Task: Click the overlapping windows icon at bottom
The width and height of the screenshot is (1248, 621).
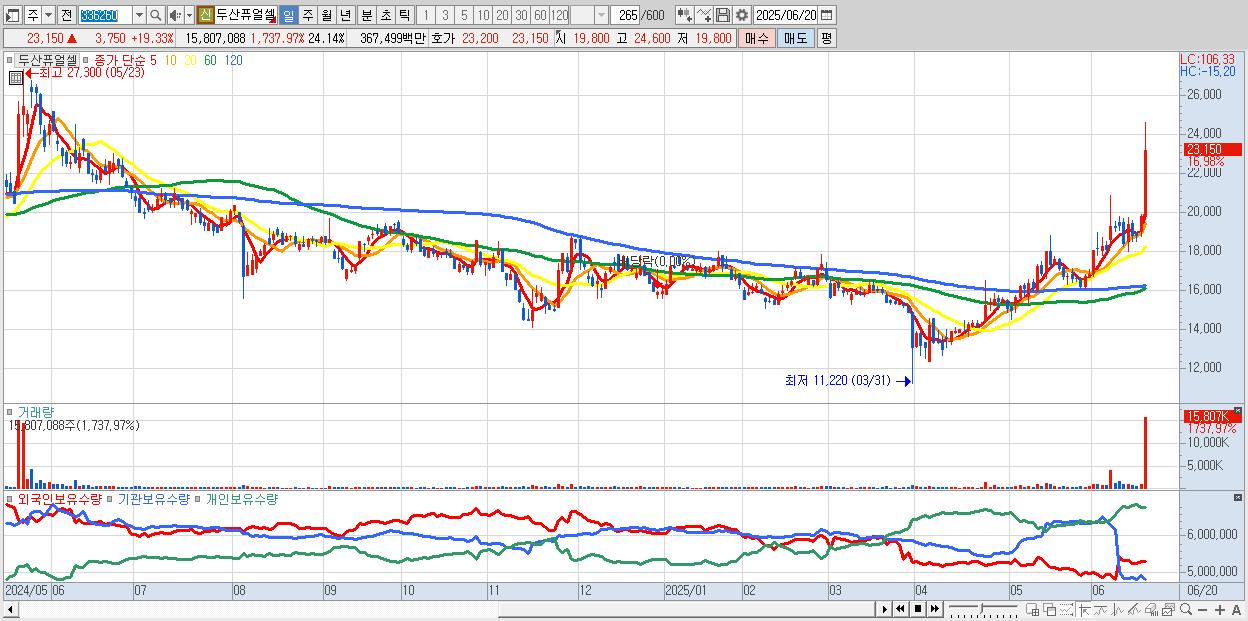Action: click(x=1050, y=609)
